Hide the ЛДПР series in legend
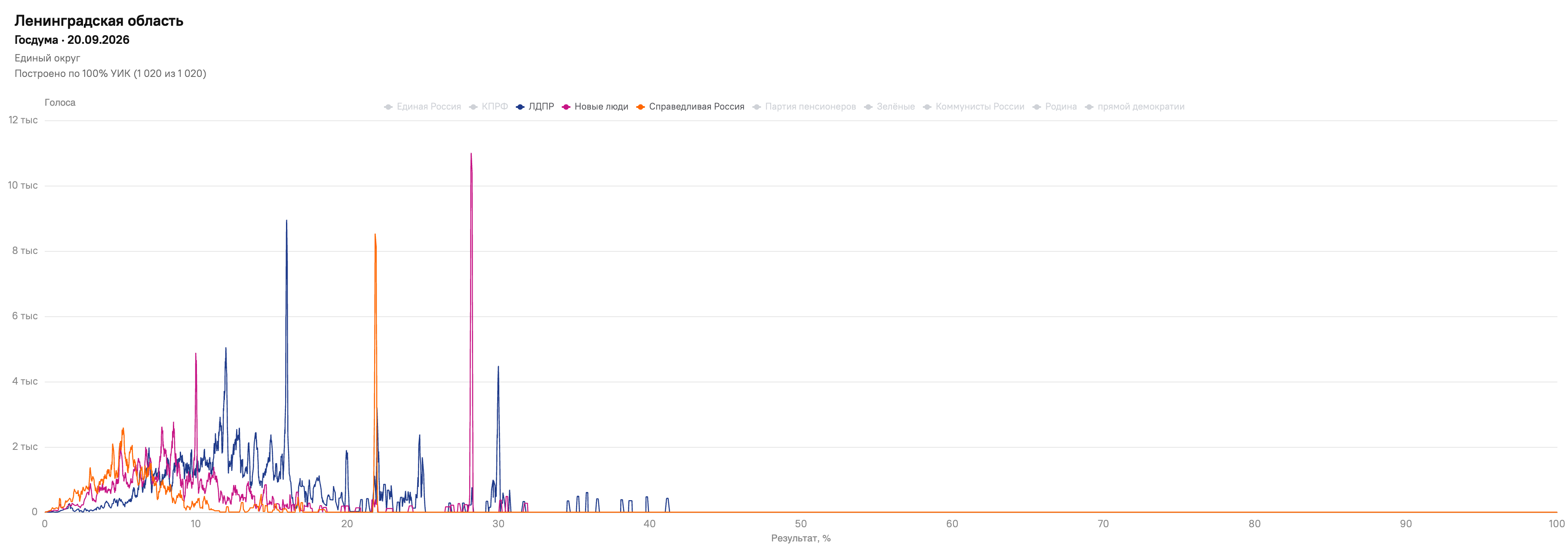This screenshot has width=1568, height=550. 535,107
